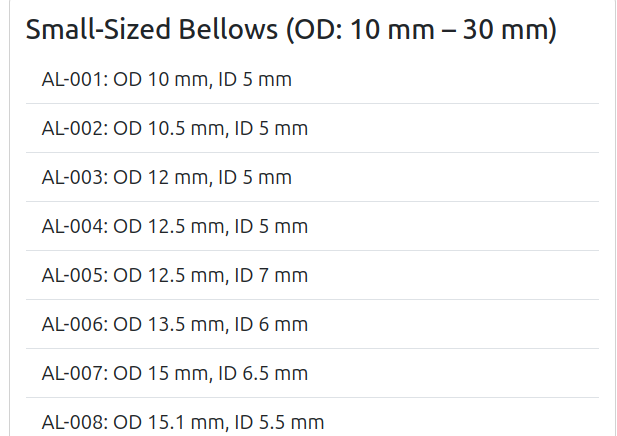
Task: Click "ID 7 mm" text in AL-005 row
Action: 271,275
